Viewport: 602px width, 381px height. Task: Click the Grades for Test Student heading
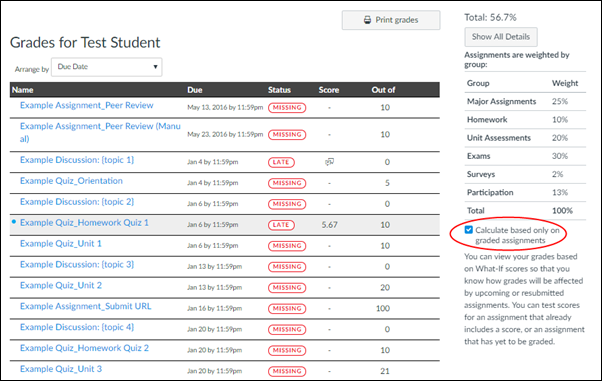(x=85, y=43)
